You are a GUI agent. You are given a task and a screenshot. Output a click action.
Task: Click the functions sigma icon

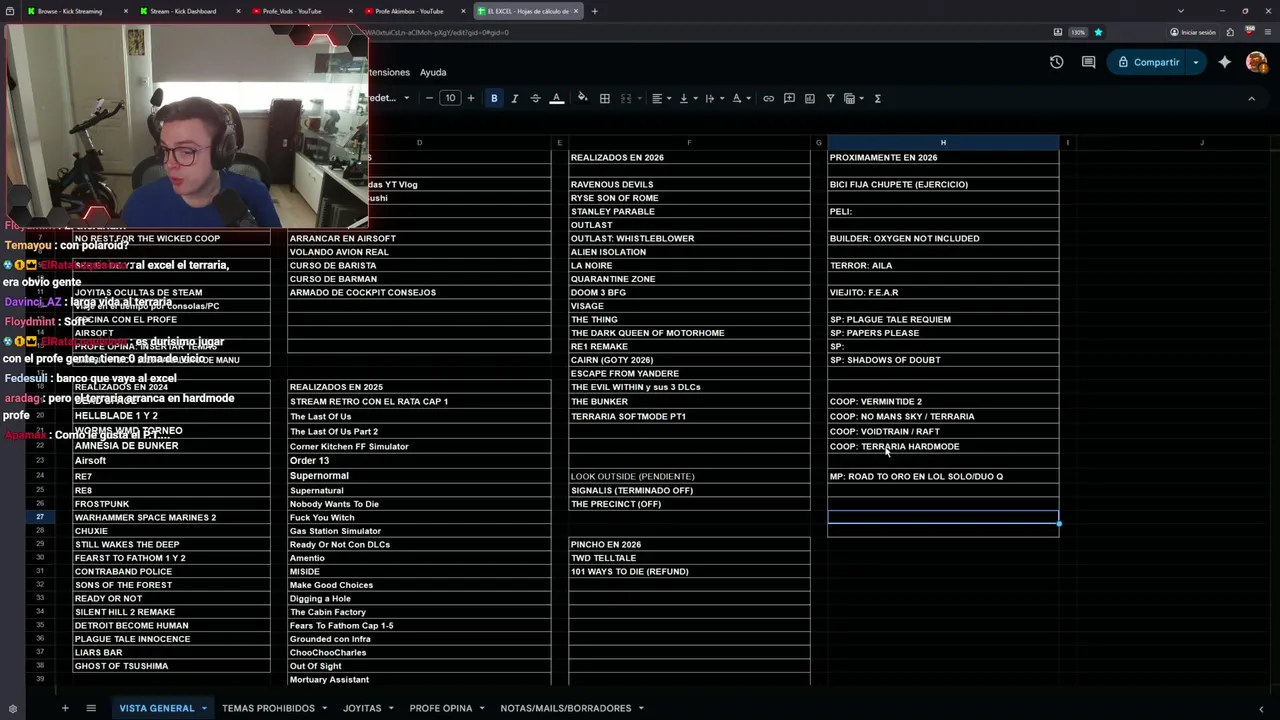pos(877,98)
